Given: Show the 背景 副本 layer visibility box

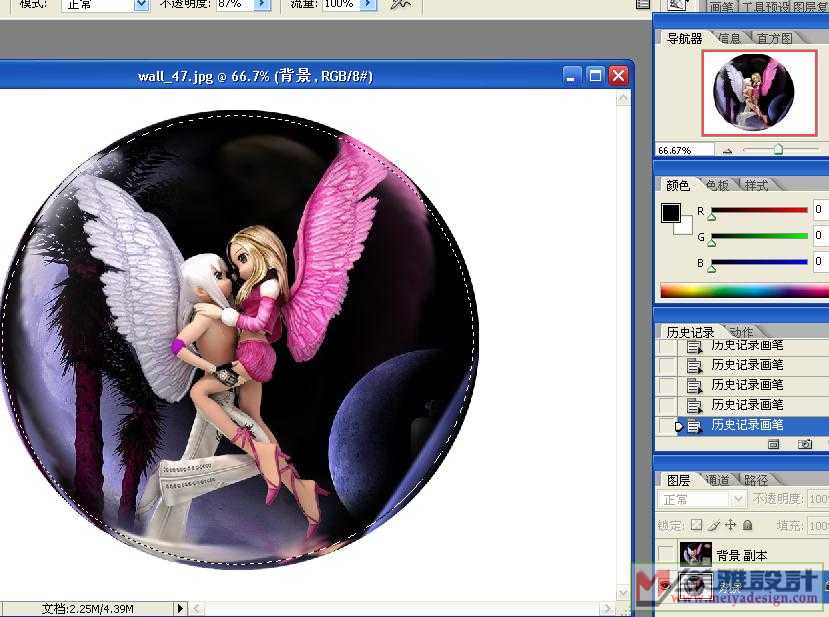Looking at the screenshot, I should [x=666, y=555].
